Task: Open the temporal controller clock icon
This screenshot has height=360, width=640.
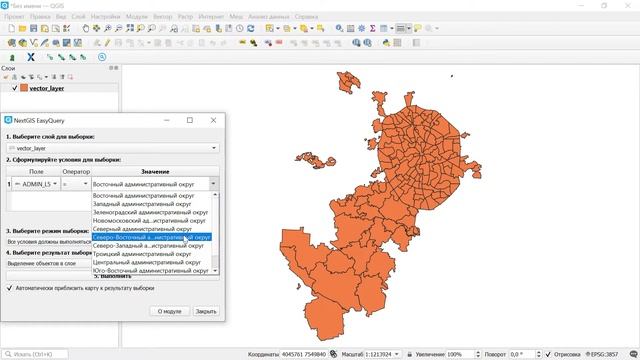Action: pyautogui.click(x=240, y=28)
